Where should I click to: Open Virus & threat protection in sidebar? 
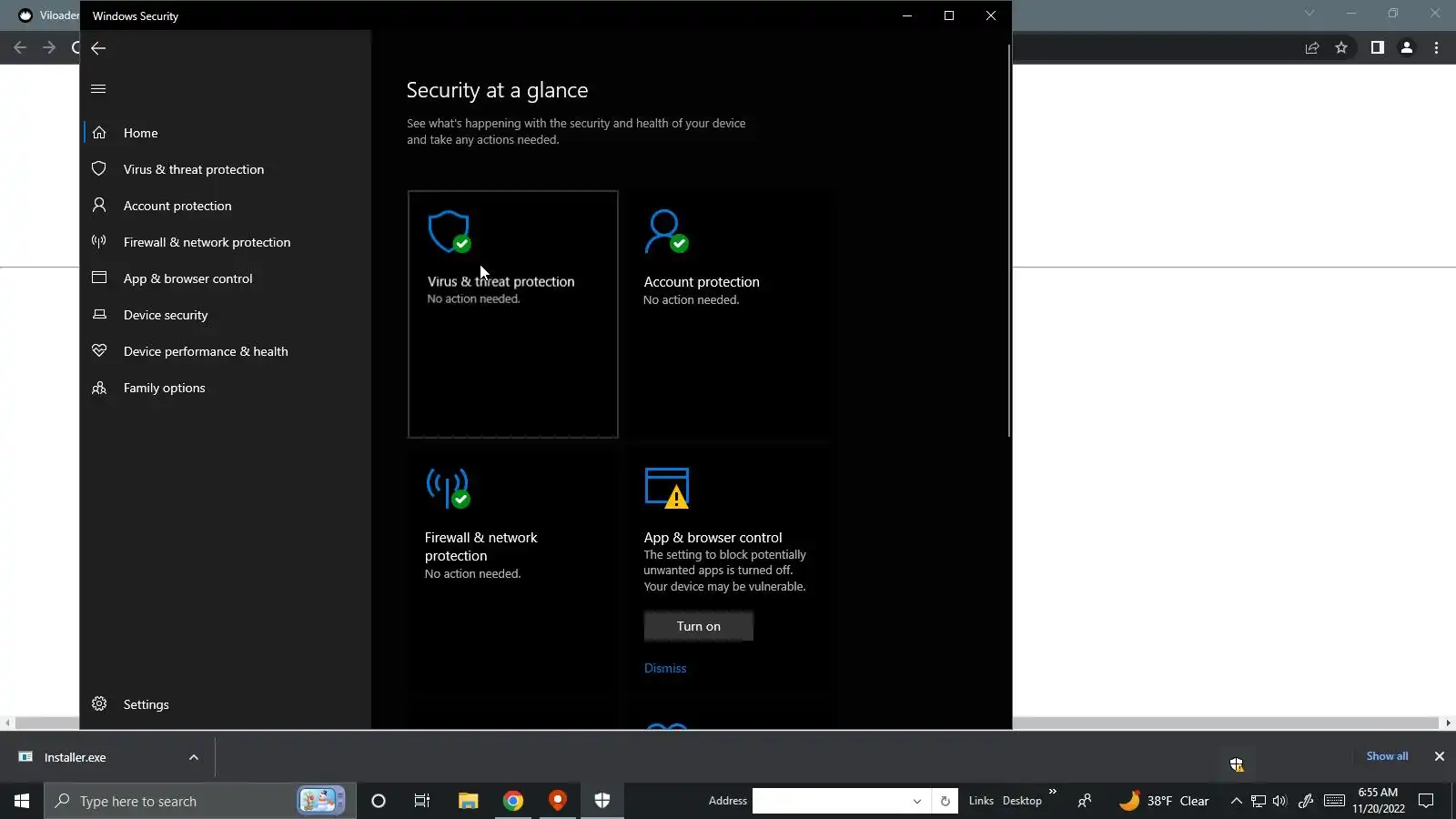(x=227, y=169)
